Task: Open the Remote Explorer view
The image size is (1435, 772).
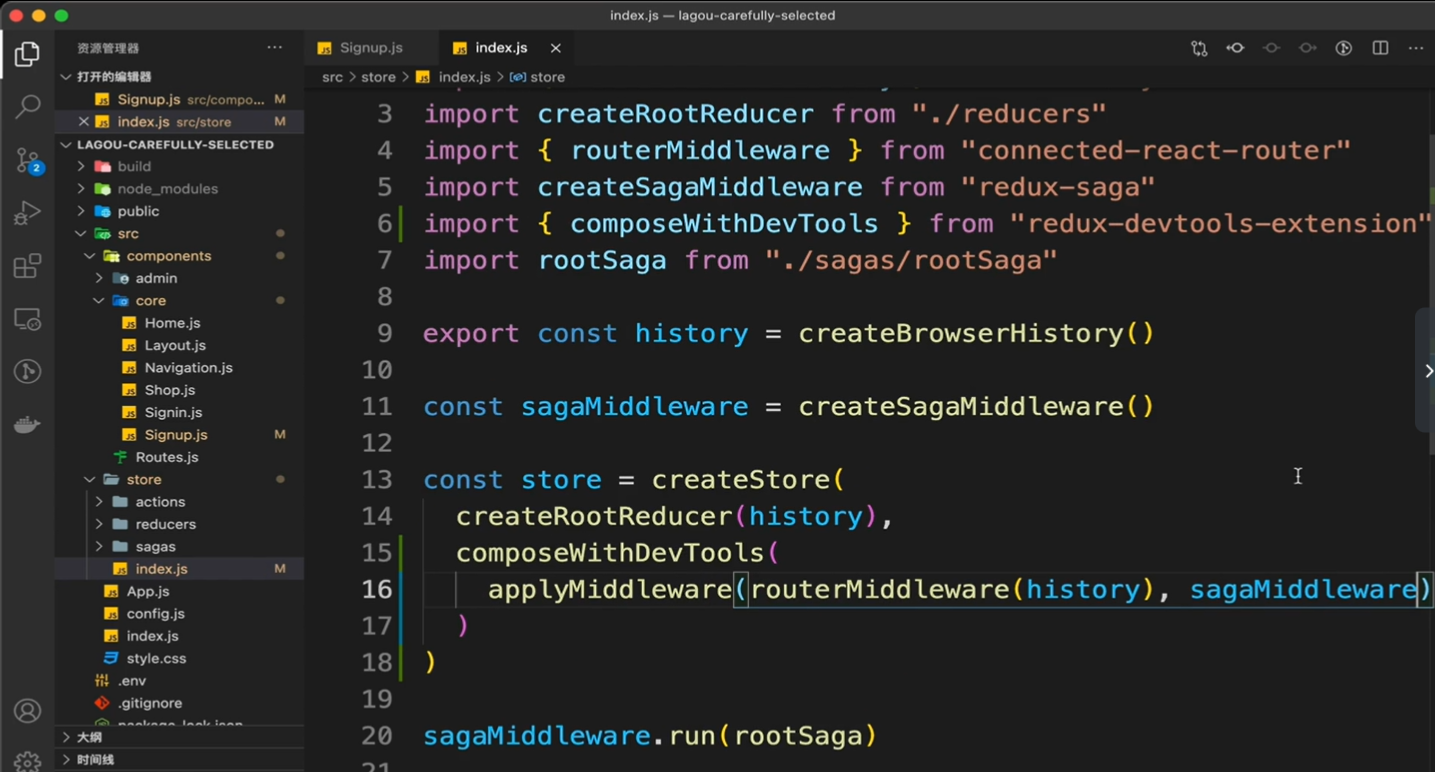Action: [x=28, y=319]
